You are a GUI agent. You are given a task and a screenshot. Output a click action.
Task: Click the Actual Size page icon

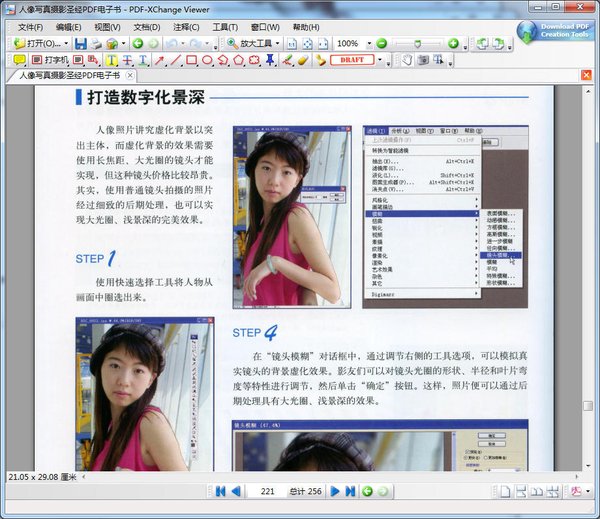coord(292,44)
